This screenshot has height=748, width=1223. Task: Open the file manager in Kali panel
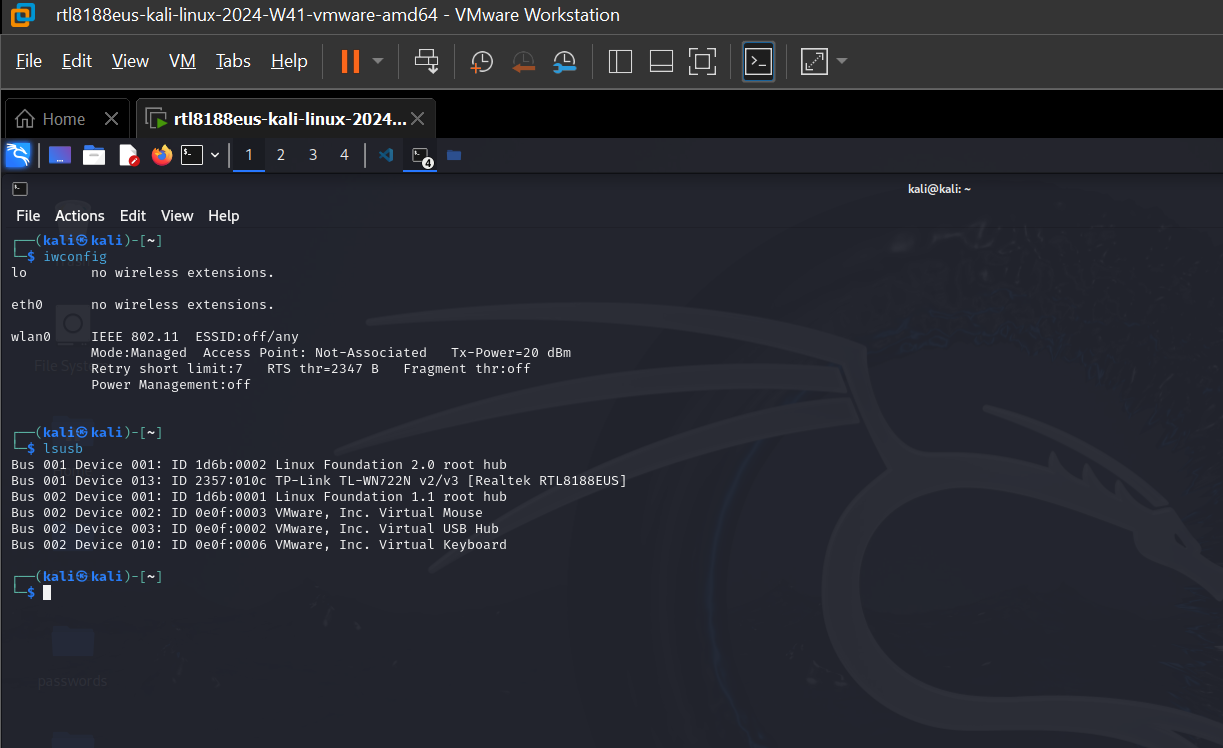94,155
